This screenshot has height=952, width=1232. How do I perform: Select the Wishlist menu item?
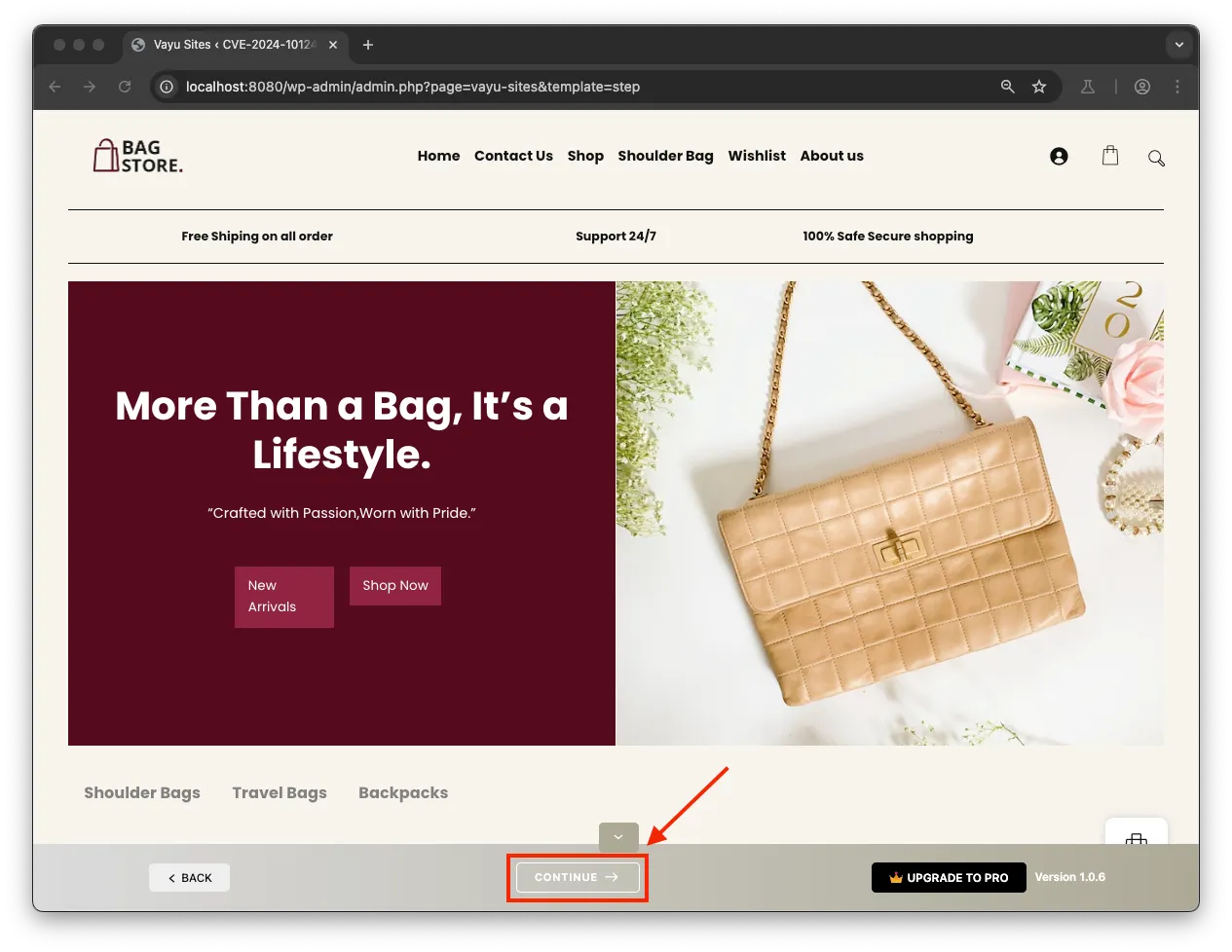coord(757,156)
